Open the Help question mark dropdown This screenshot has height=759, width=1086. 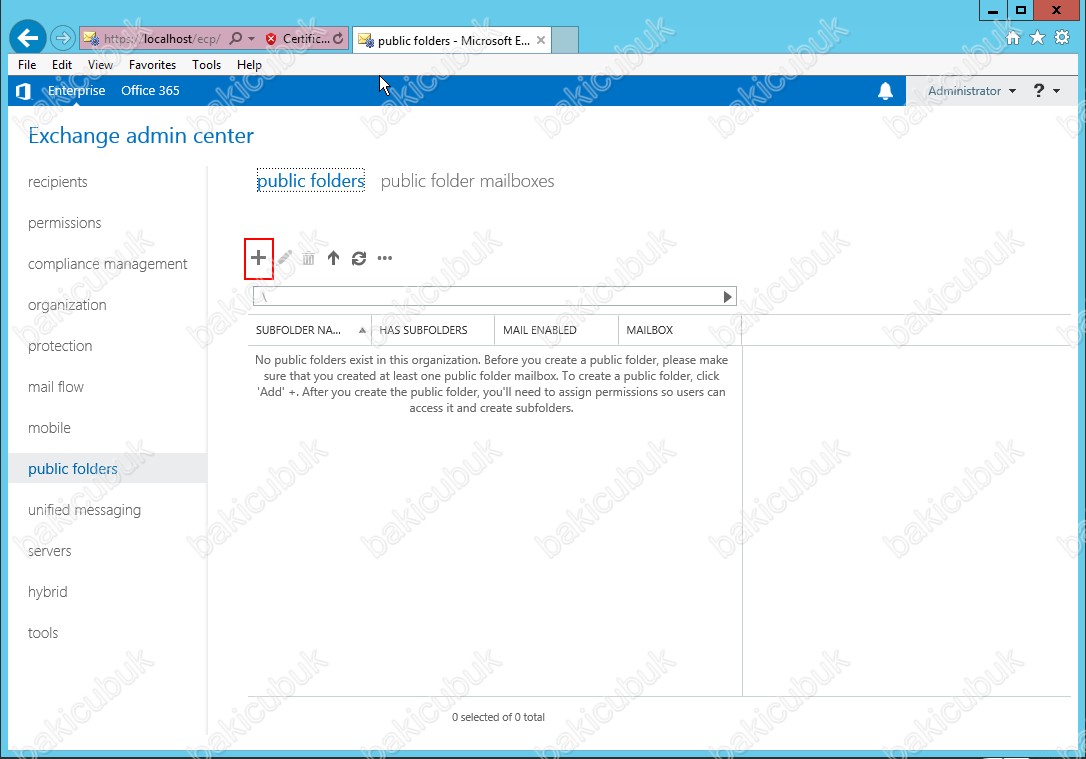pos(1047,91)
